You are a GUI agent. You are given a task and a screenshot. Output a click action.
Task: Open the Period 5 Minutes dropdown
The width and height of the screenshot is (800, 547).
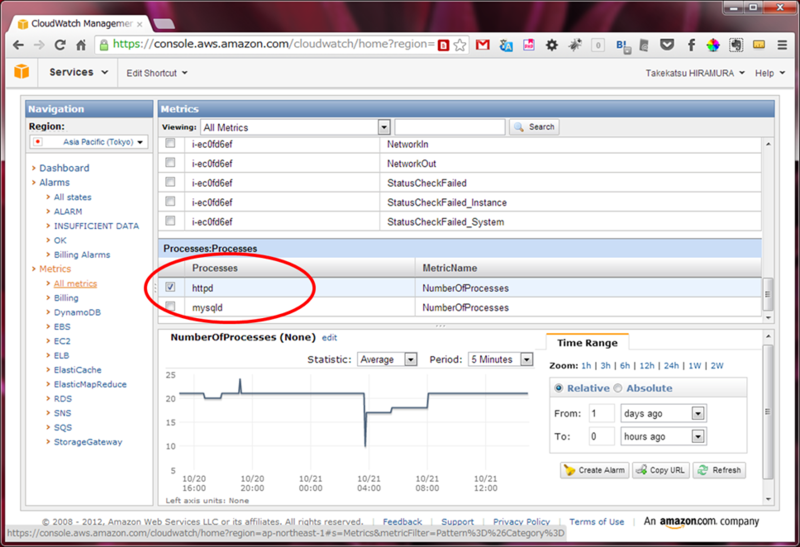coord(501,359)
